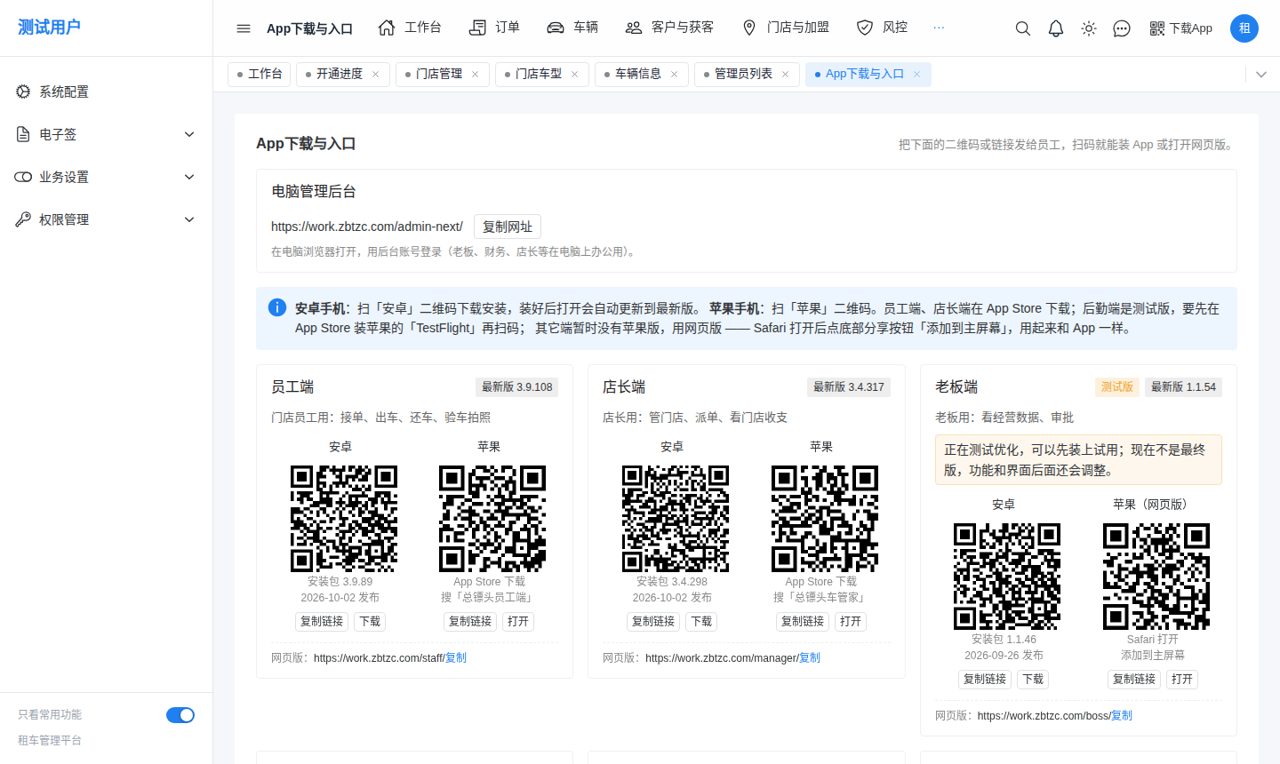Click the 客户与获客 people icon
Viewport: 1280px width, 764px height.
(633, 28)
